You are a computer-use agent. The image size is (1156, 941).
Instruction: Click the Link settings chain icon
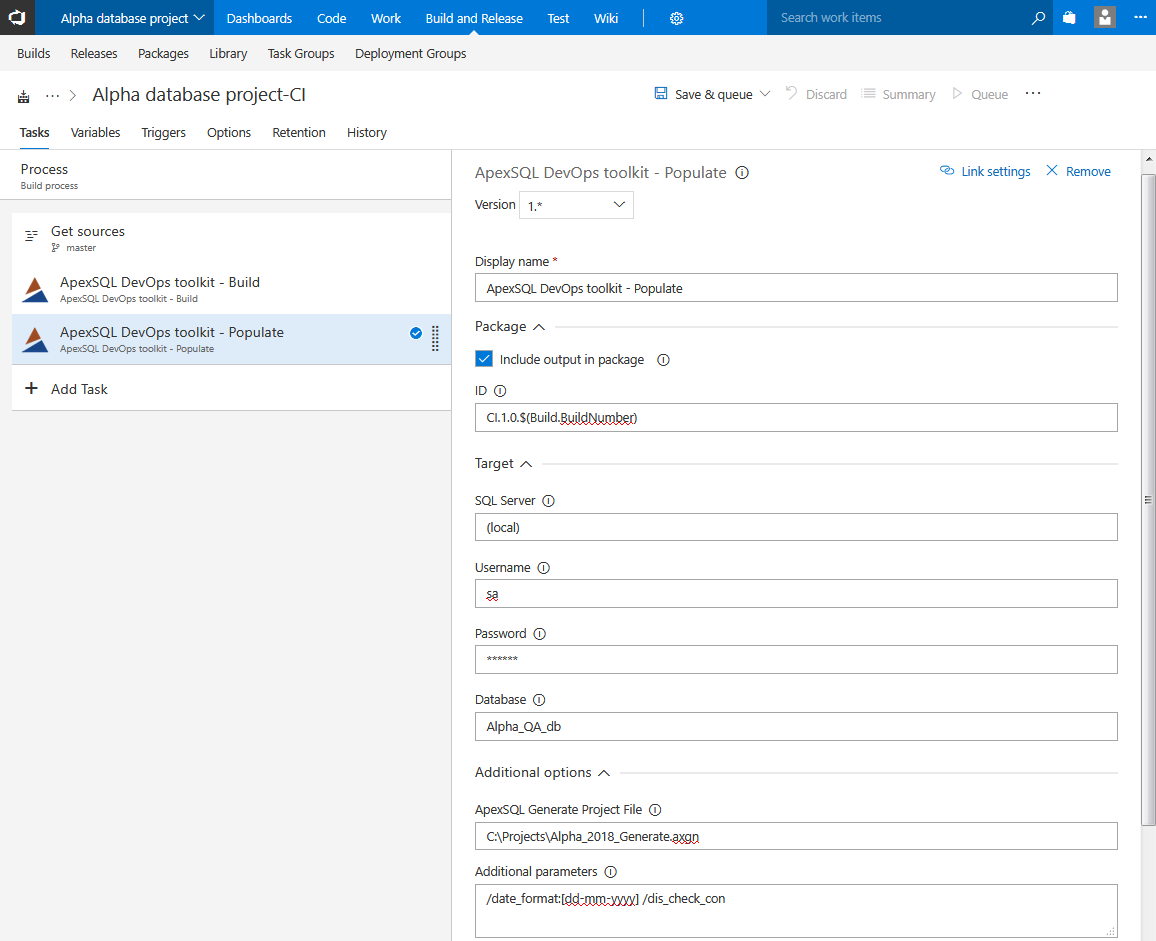(947, 170)
